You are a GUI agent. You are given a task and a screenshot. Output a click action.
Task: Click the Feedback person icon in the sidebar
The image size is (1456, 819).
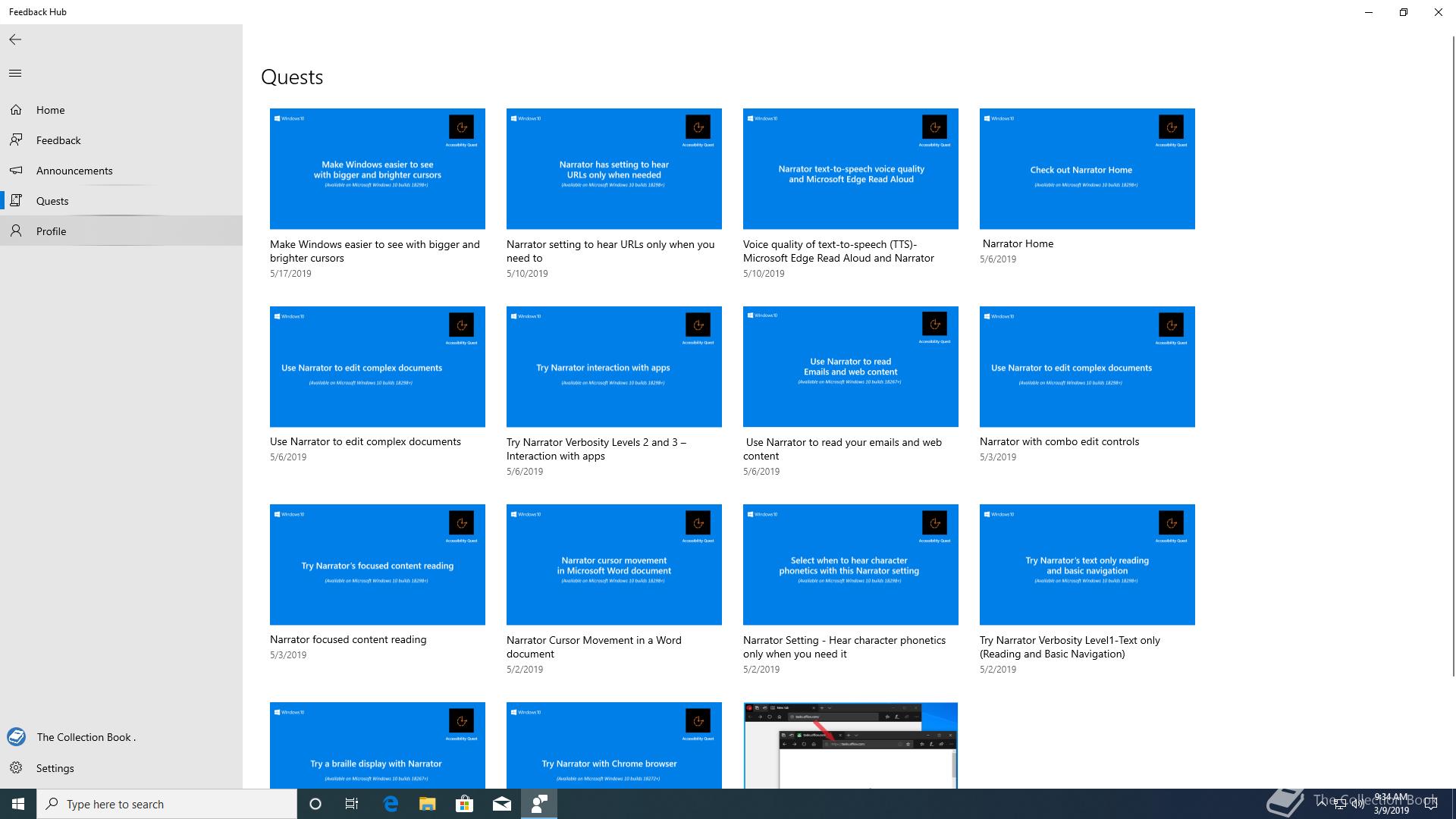[x=16, y=140]
